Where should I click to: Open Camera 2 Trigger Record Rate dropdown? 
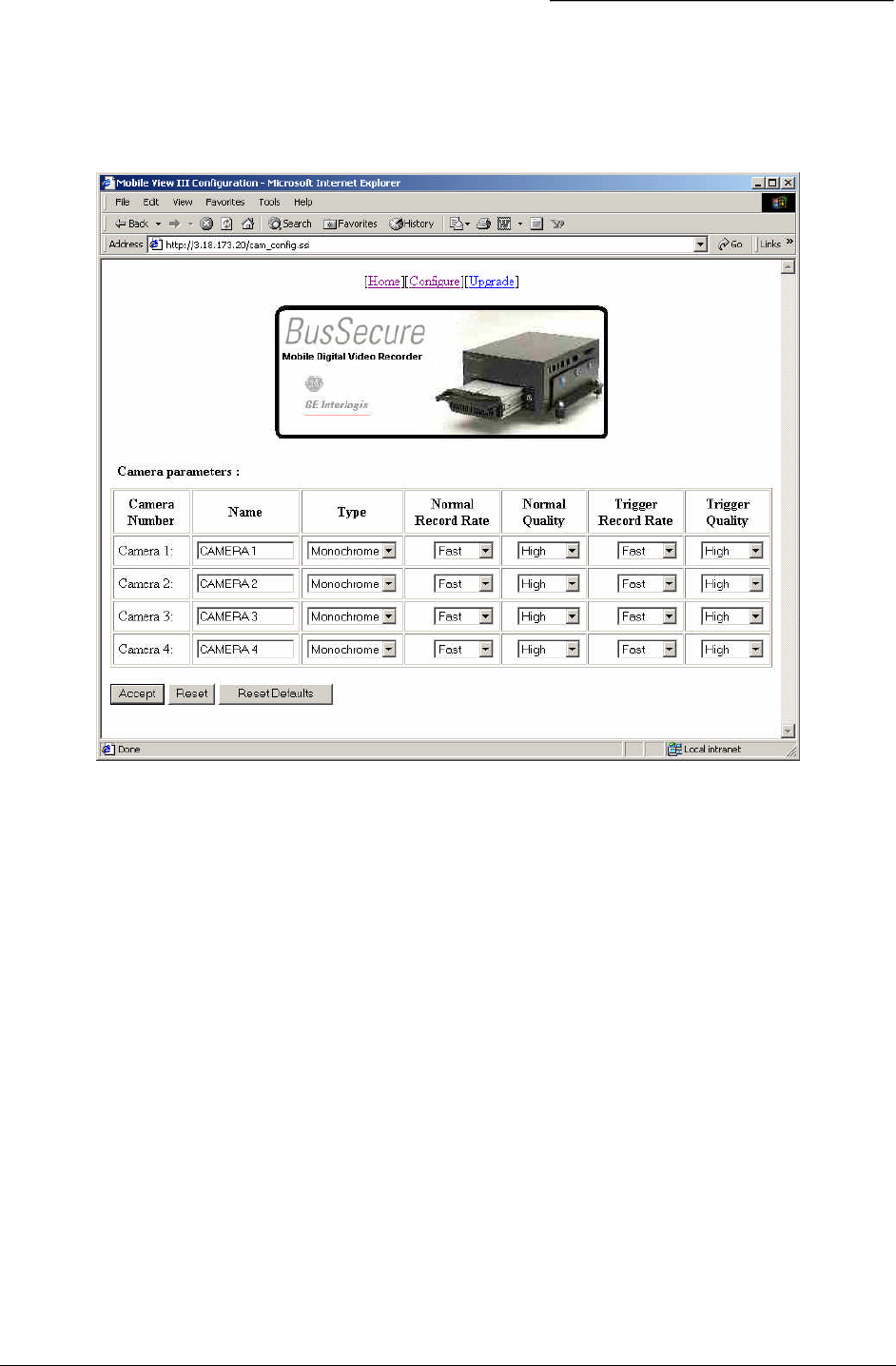648,584
